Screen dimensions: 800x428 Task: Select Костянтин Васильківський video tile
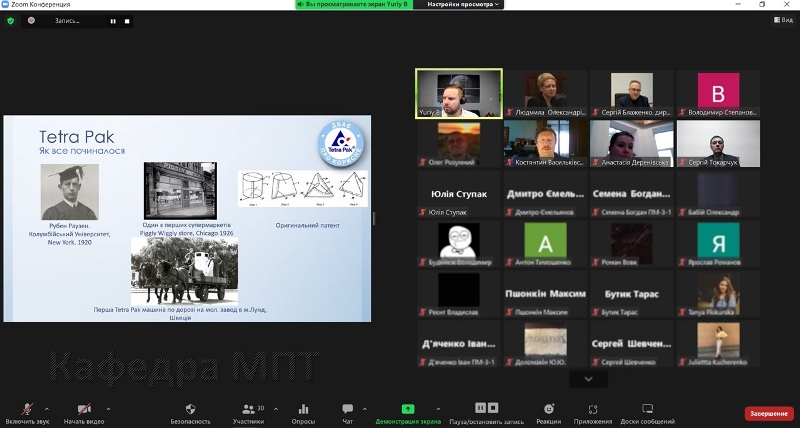(545, 144)
